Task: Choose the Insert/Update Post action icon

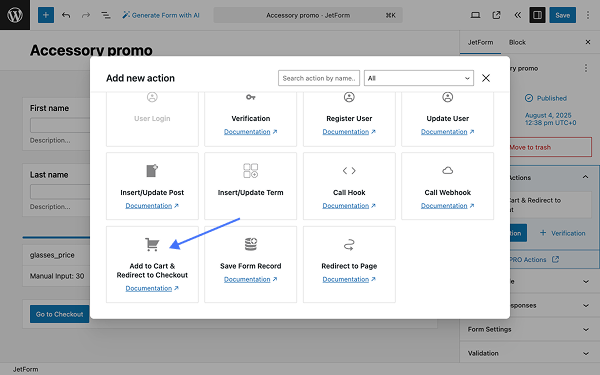Action: 152,171
